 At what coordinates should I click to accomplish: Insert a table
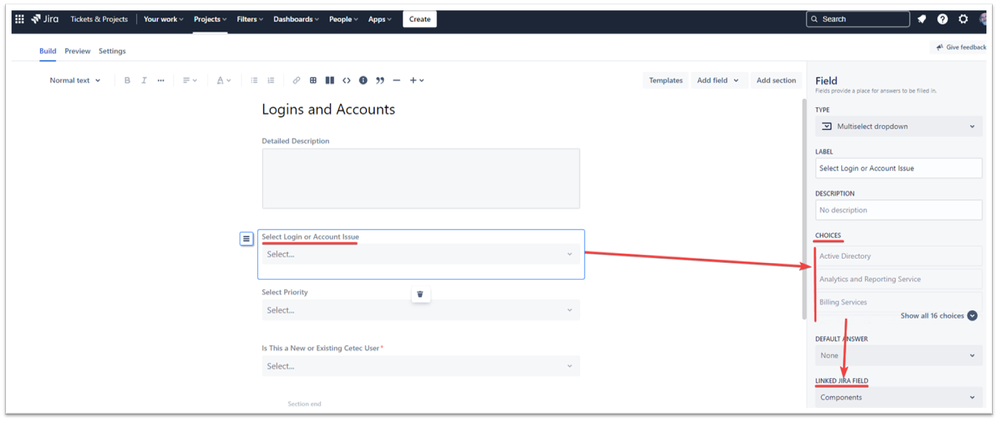[x=313, y=80]
